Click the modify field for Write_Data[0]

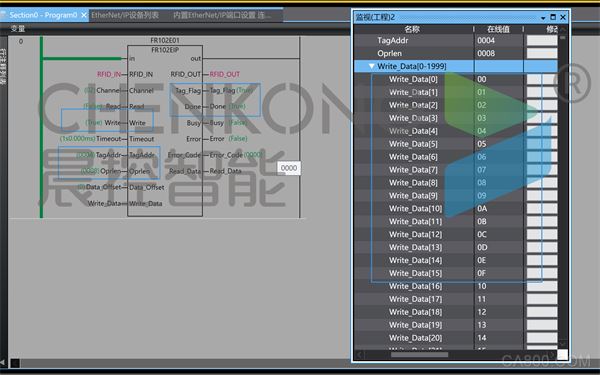(542, 80)
